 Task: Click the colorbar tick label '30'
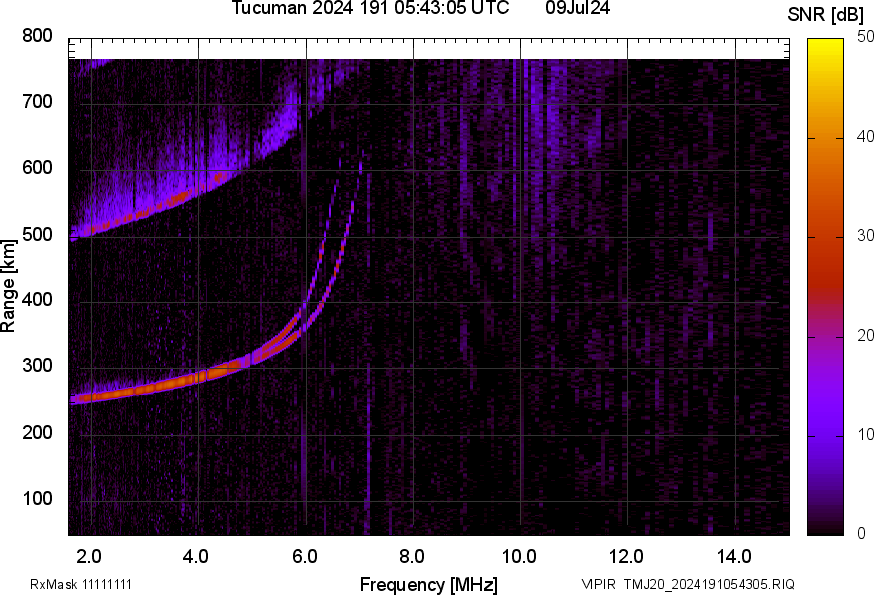click(865, 235)
